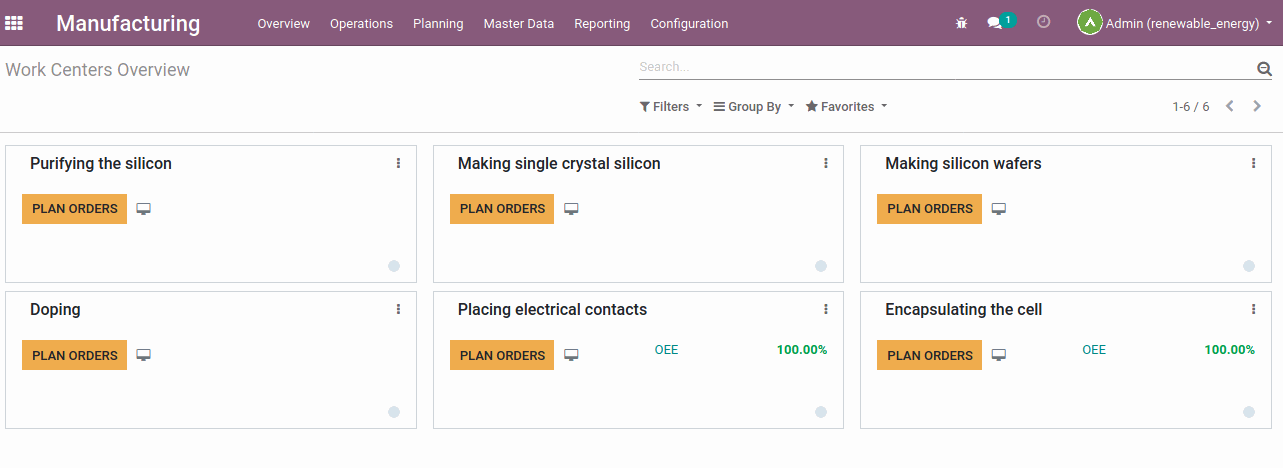The image size is (1283, 468).
Task: Expand the Filters dropdown
Action: (x=671, y=107)
